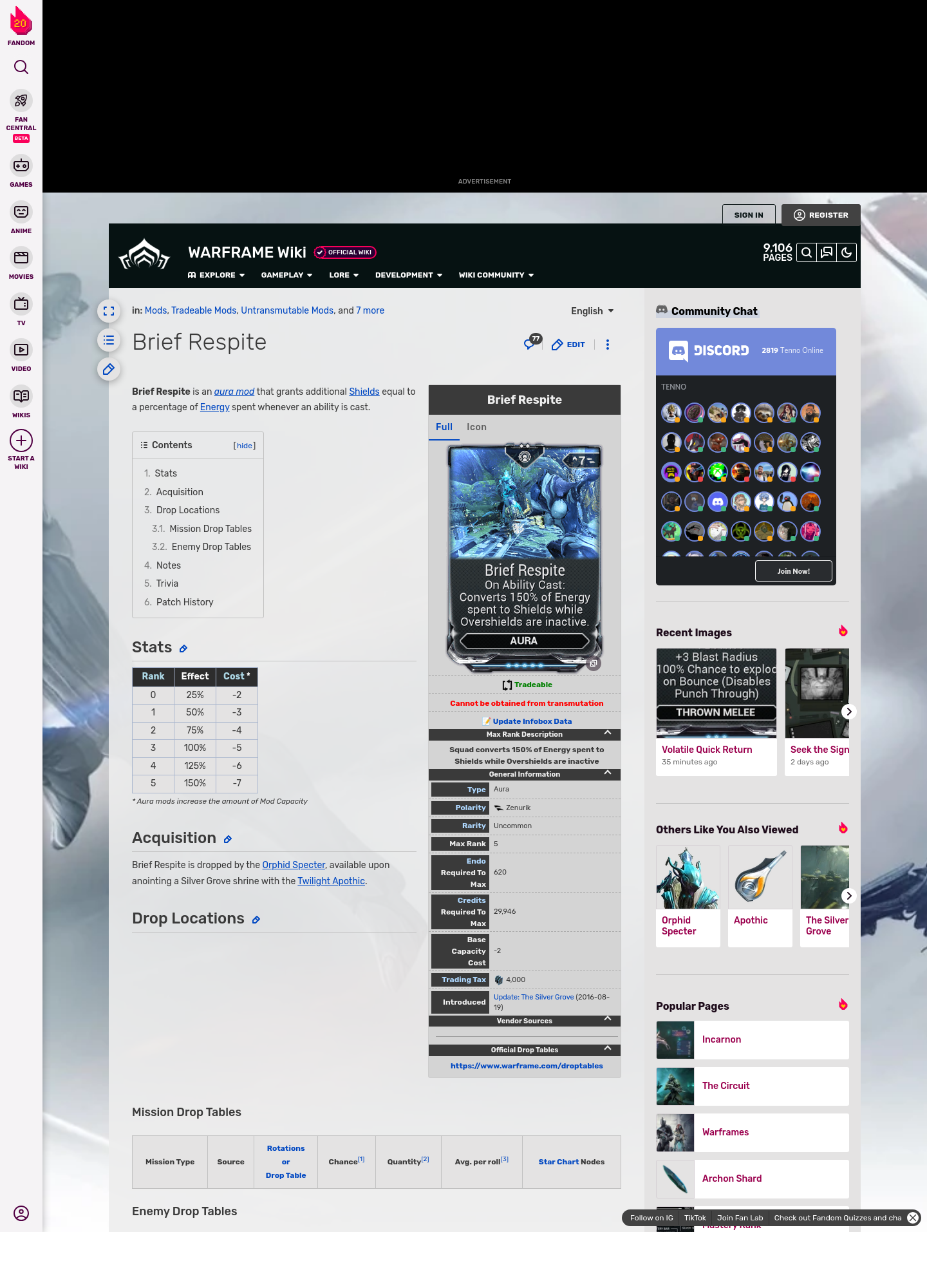
Task: Open Fandom search magnifier in sidebar
Action: pos(21,67)
